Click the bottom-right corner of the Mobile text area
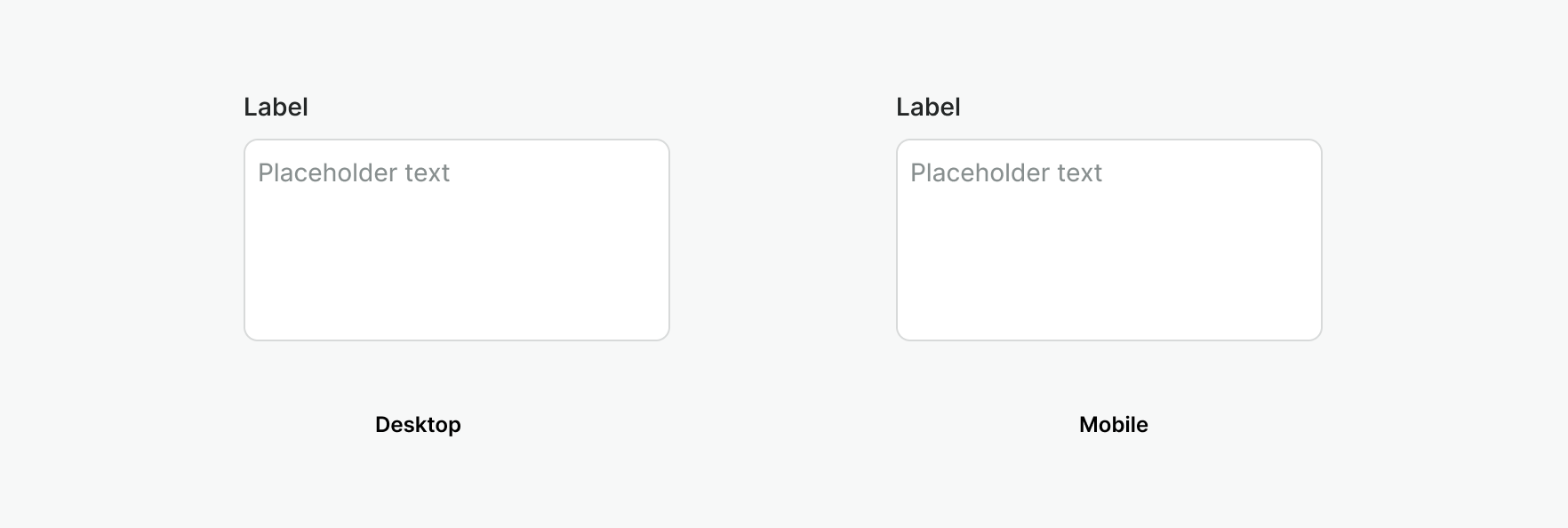1568x528 pixels. (1310, 329)
